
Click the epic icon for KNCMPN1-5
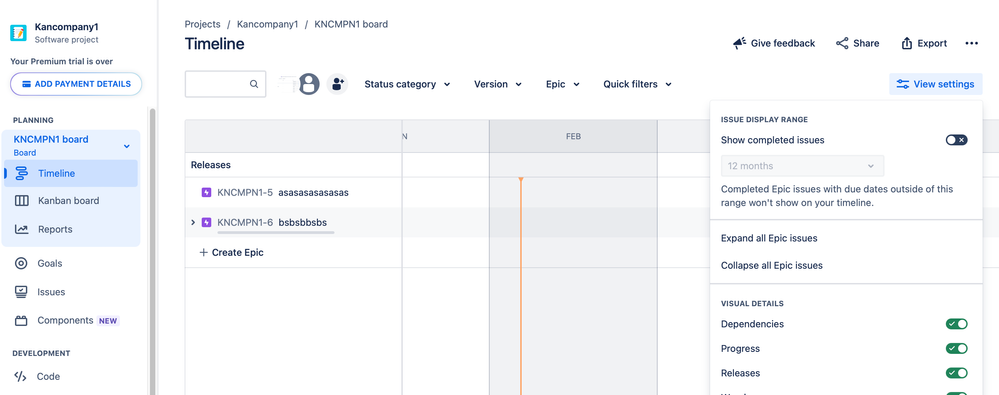pos(206,192)
